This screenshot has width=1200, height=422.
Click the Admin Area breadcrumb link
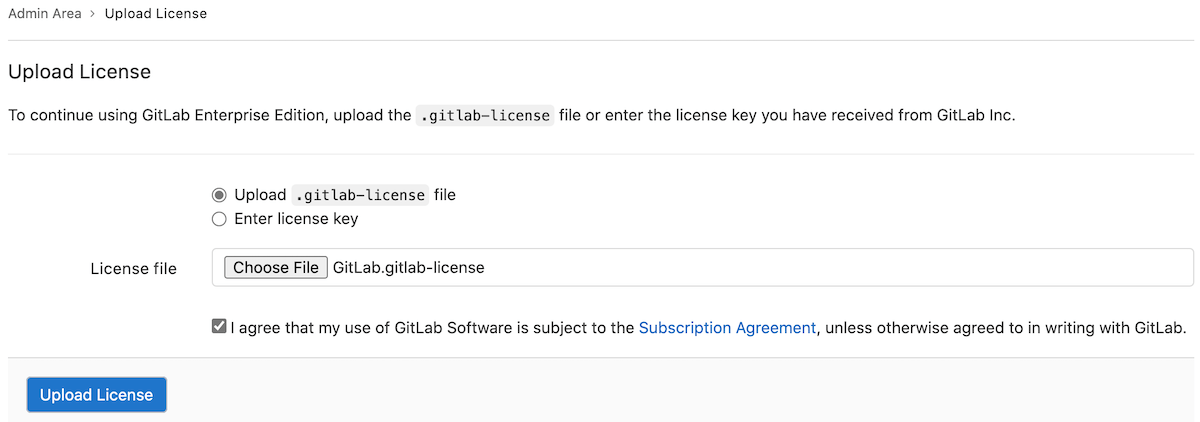coord(46,14)
